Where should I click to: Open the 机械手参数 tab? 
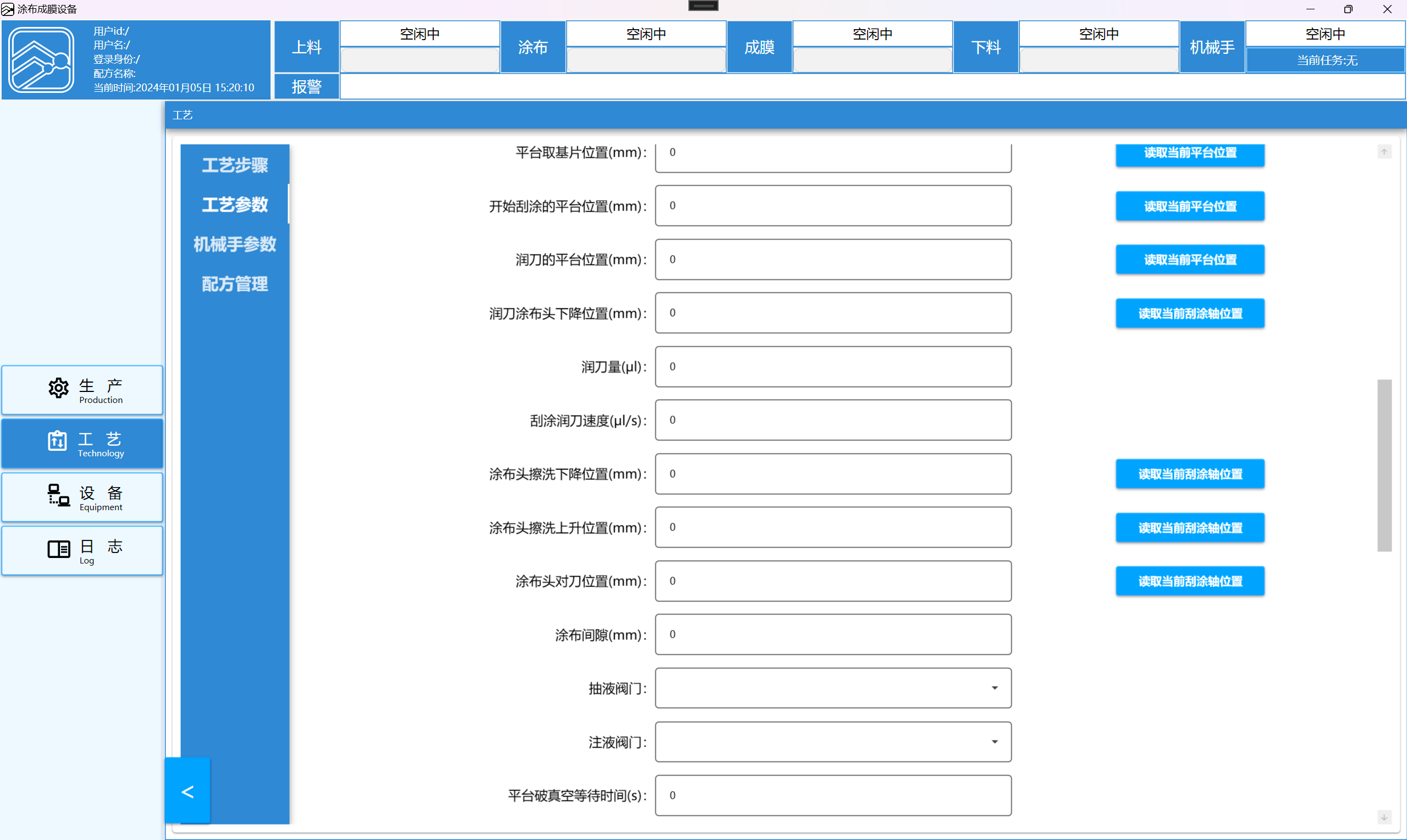tap(235, 244)
